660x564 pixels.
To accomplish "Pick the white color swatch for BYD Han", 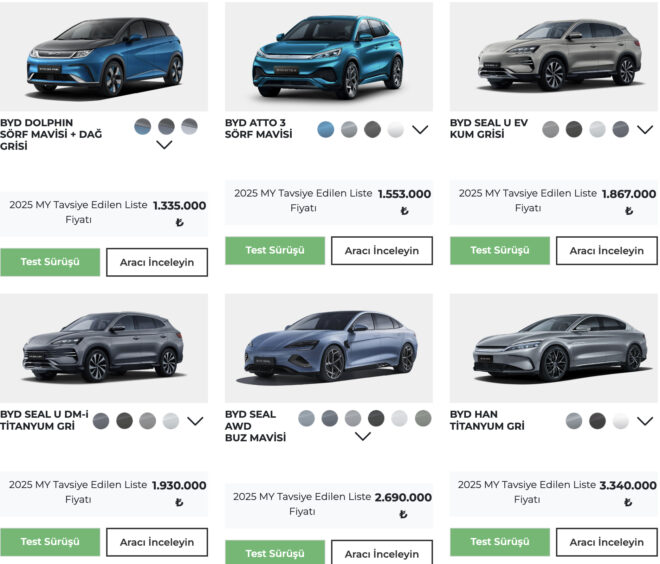I will tap(621, 421).
